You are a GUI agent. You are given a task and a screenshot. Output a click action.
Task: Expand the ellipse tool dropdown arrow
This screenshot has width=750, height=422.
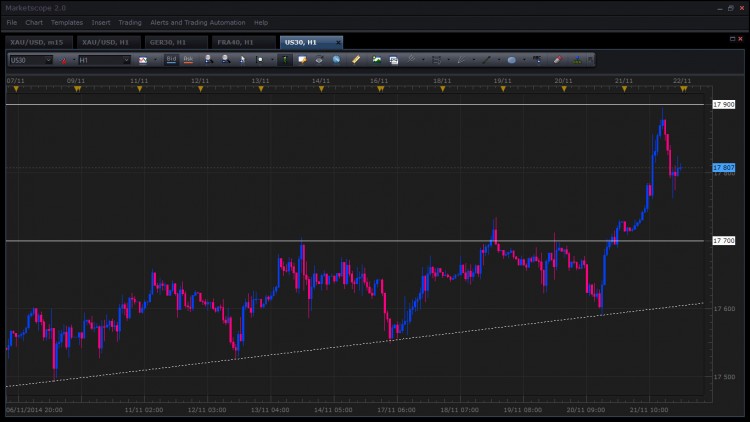coord(524,60)
